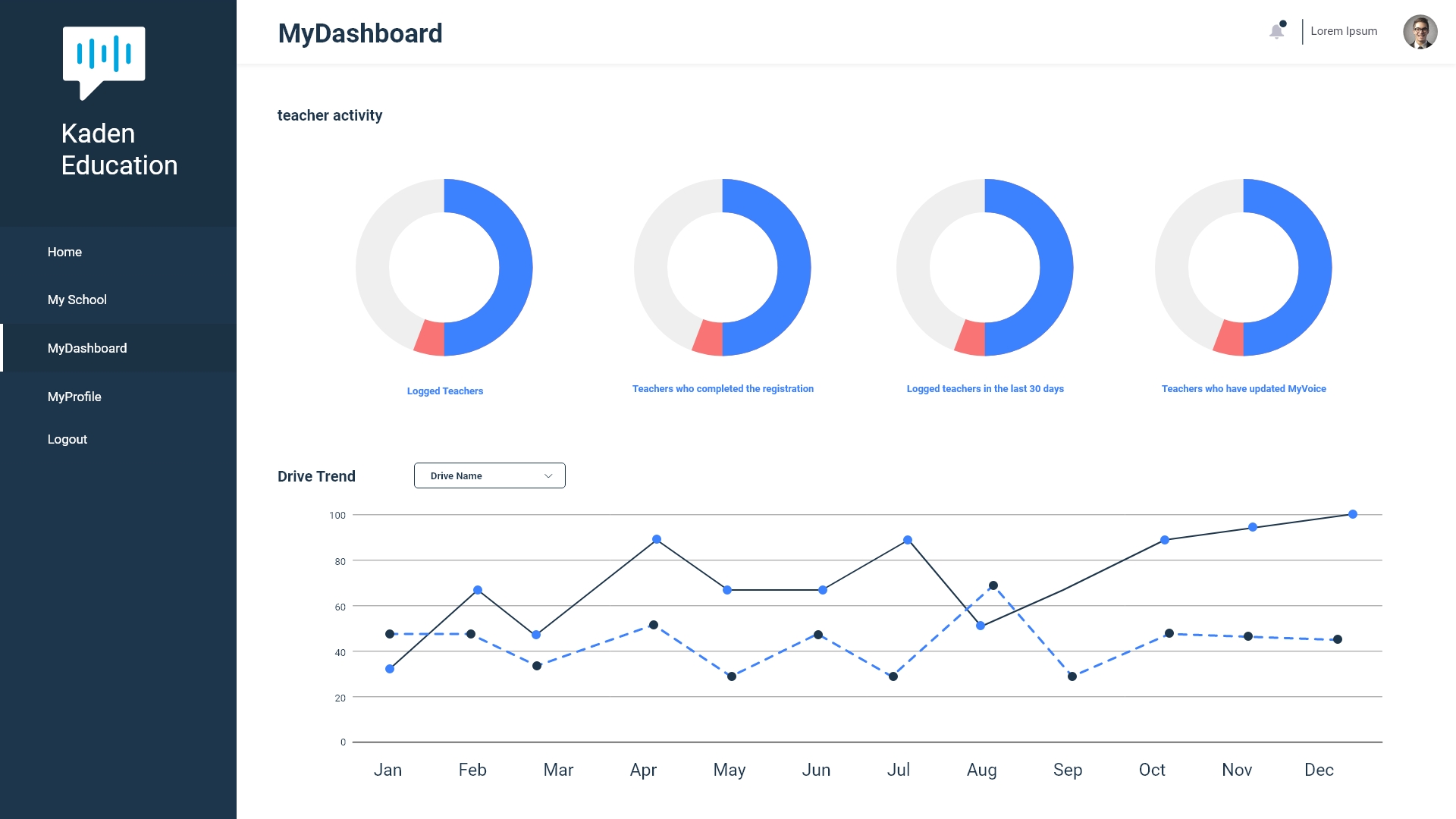The image size is (1456, 819).
Task: Go to Home in sidebar
Action: coord(64,252)
